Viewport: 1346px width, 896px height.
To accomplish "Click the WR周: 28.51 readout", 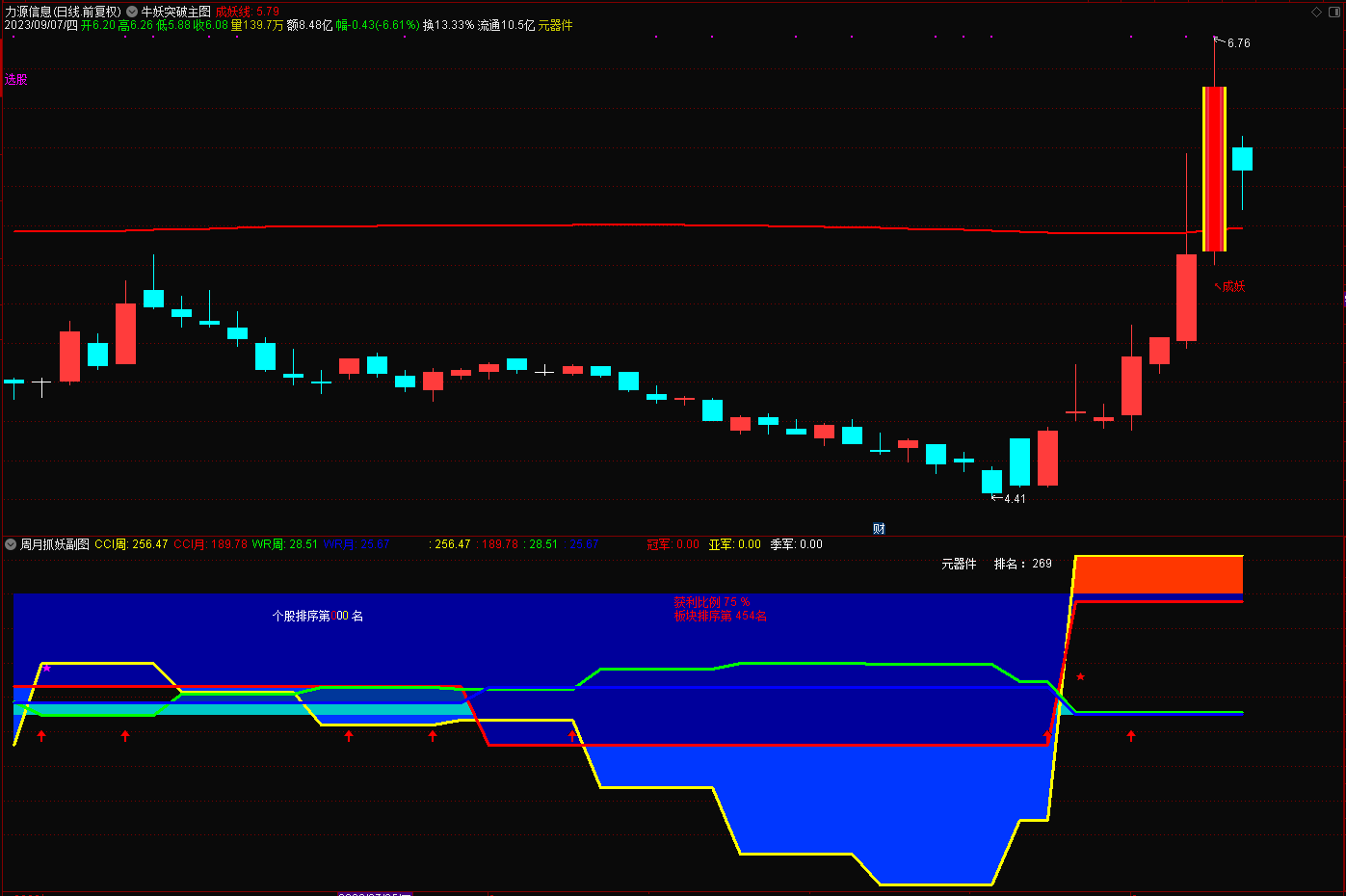I will (x=285, y=544).
